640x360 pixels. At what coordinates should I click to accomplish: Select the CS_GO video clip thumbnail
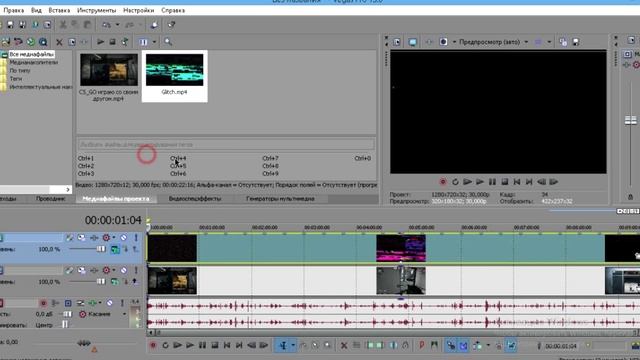pyautogui.click(x=109, y=70)
